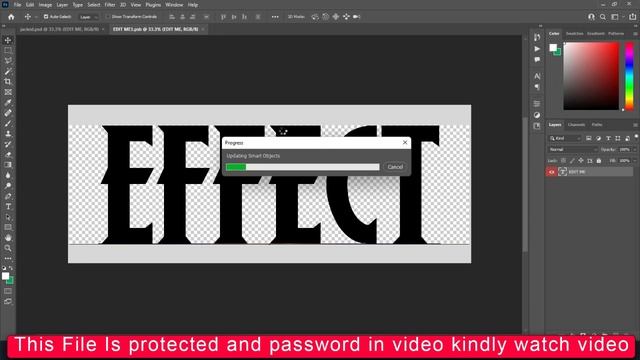Select the Frame tool
This screenshot has width=640, height=360.
coord(8,92)
